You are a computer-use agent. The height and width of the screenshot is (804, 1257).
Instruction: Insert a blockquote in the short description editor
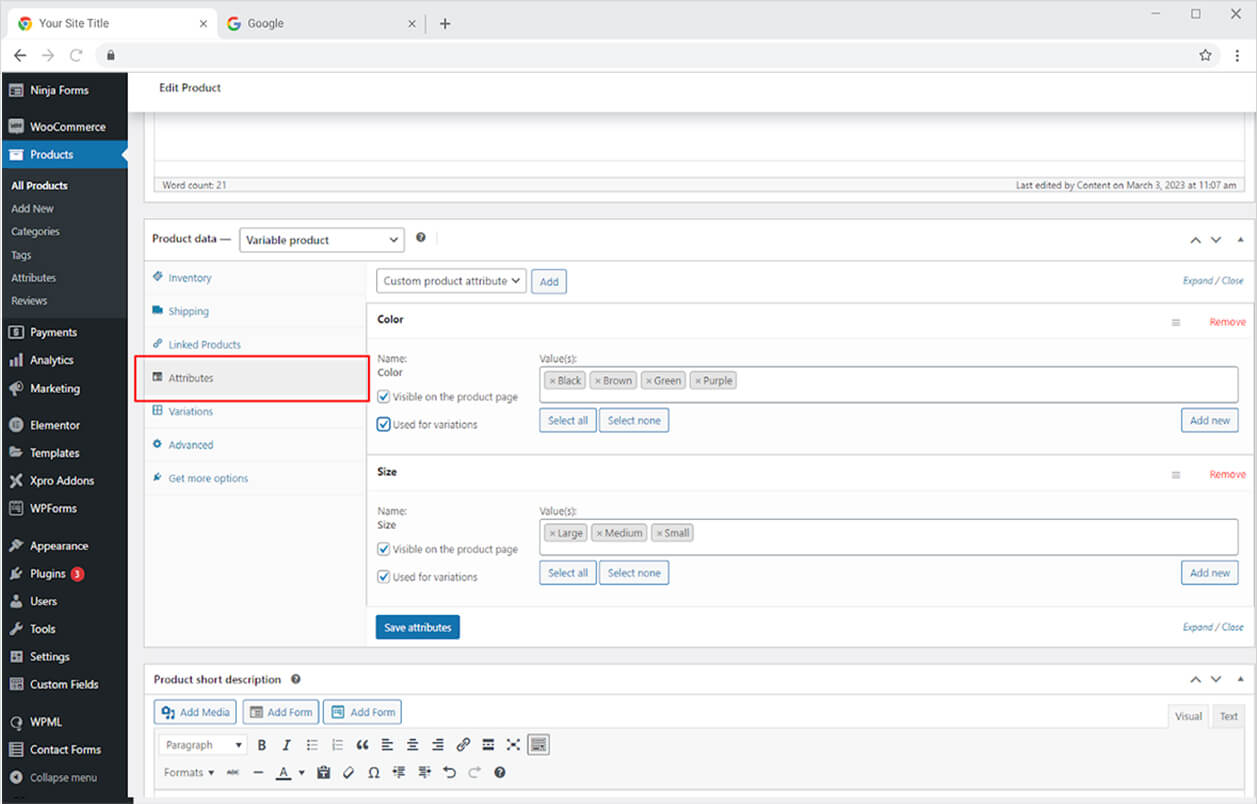tap(362, 745)
